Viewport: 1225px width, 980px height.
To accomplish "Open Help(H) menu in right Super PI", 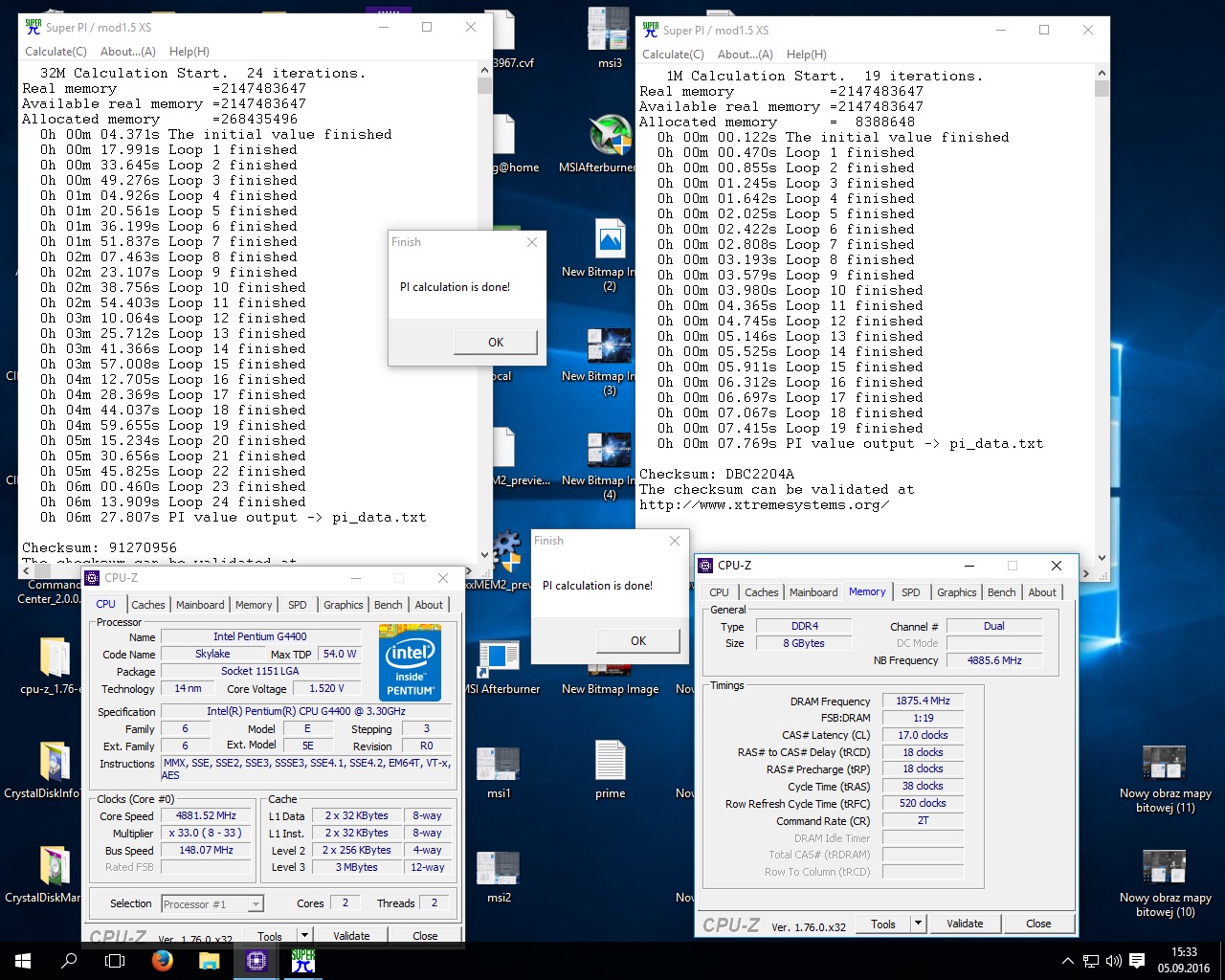I will 806,55.
